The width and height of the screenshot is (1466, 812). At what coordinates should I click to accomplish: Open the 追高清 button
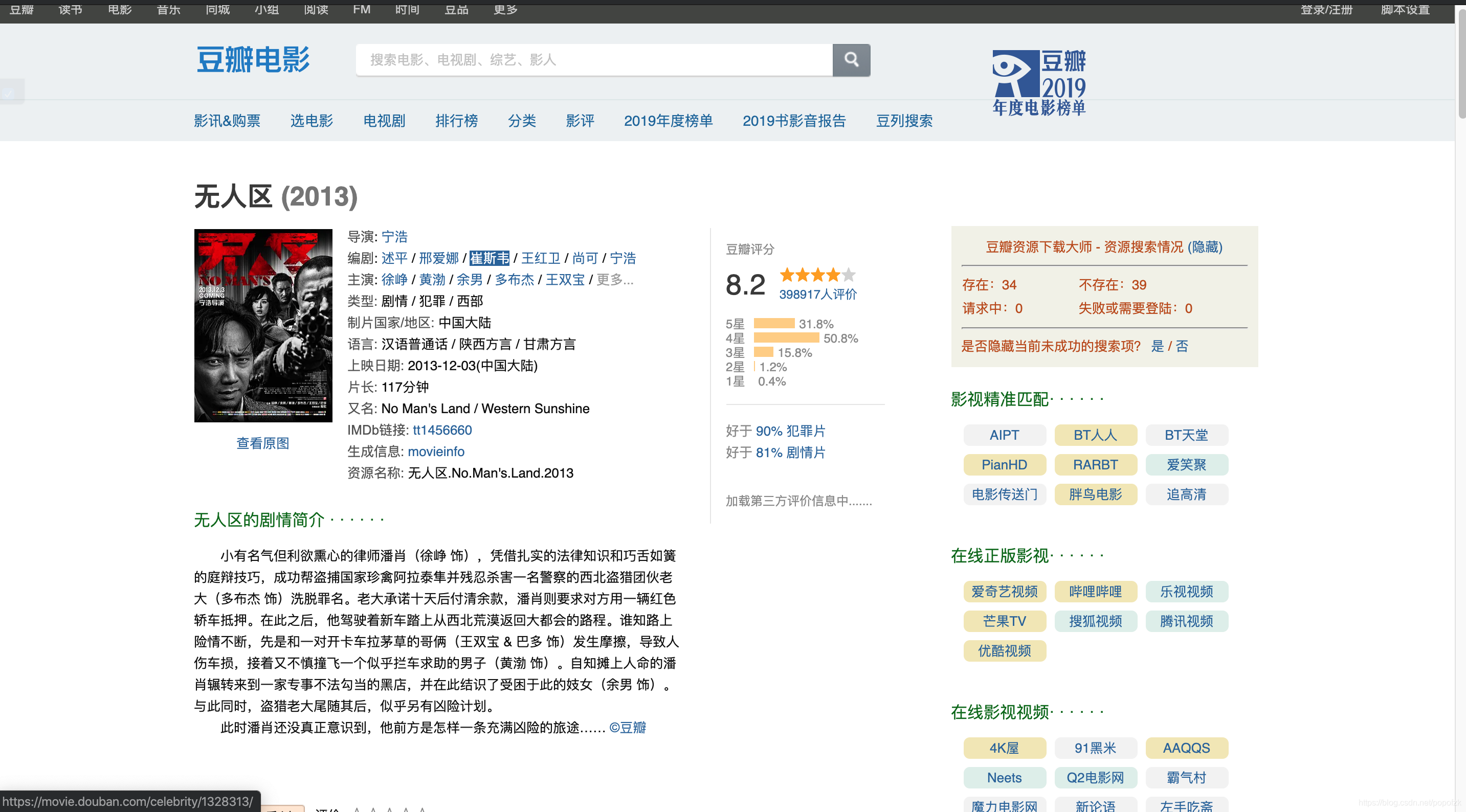pos(1187,494)
